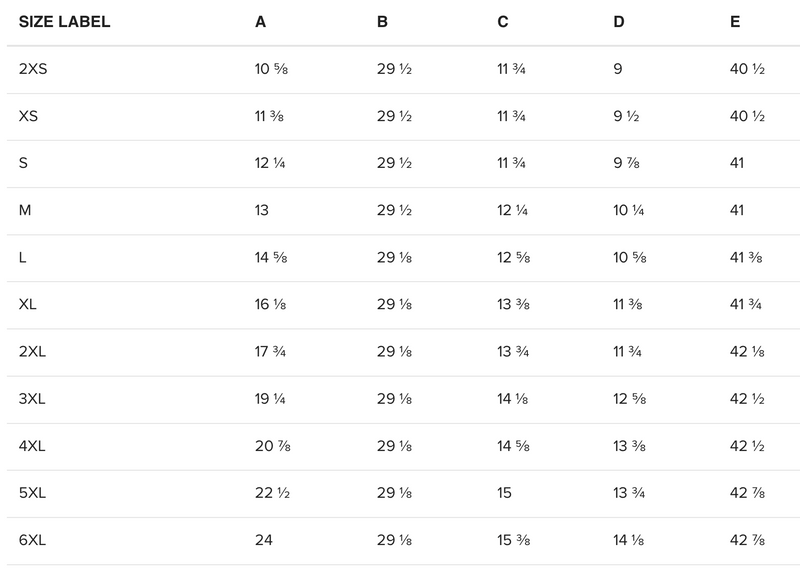Click the A value 13 for size M

click(264, 211)
